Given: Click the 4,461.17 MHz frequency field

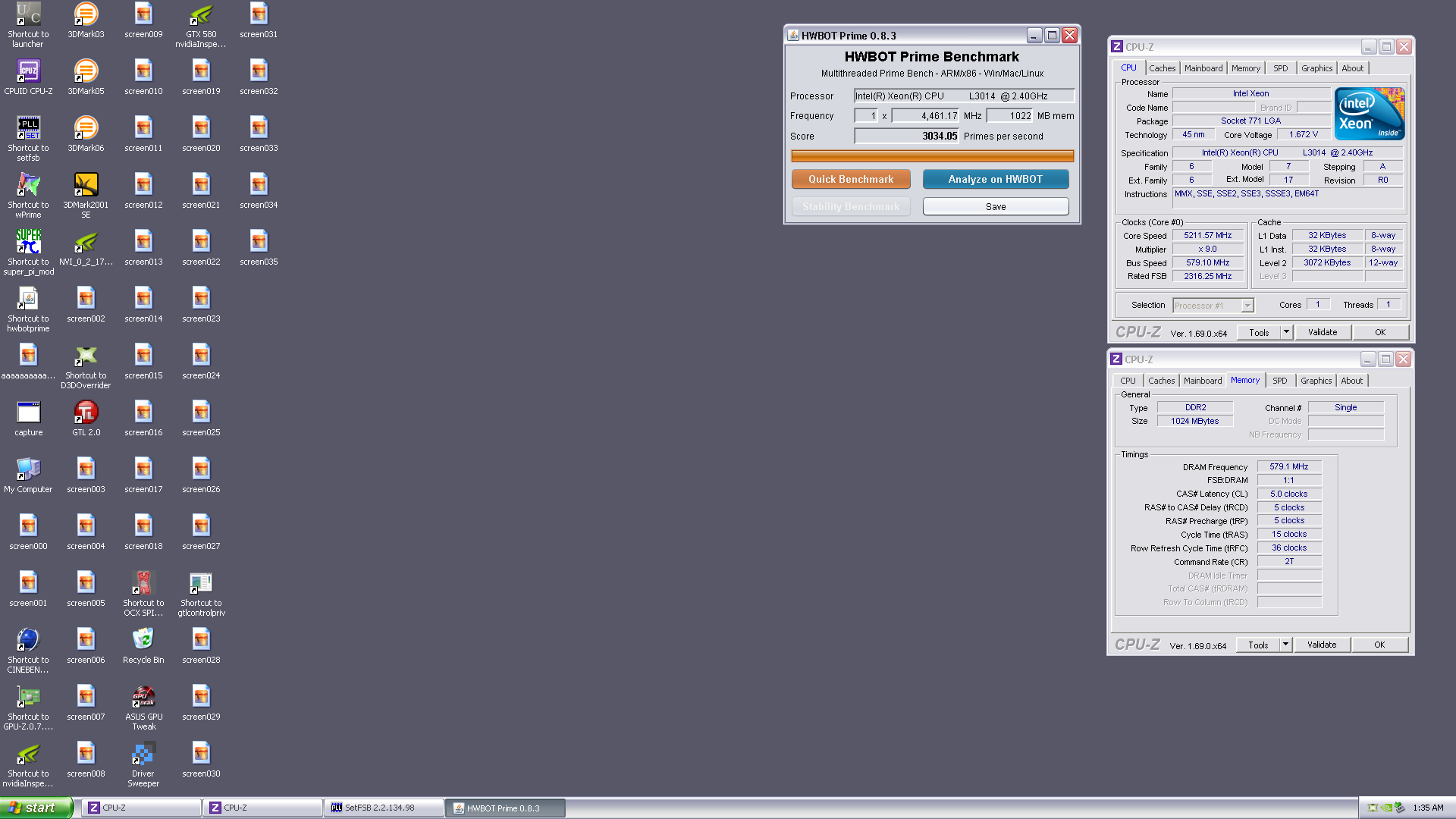Looking at the screenshot, I should 925,116.
